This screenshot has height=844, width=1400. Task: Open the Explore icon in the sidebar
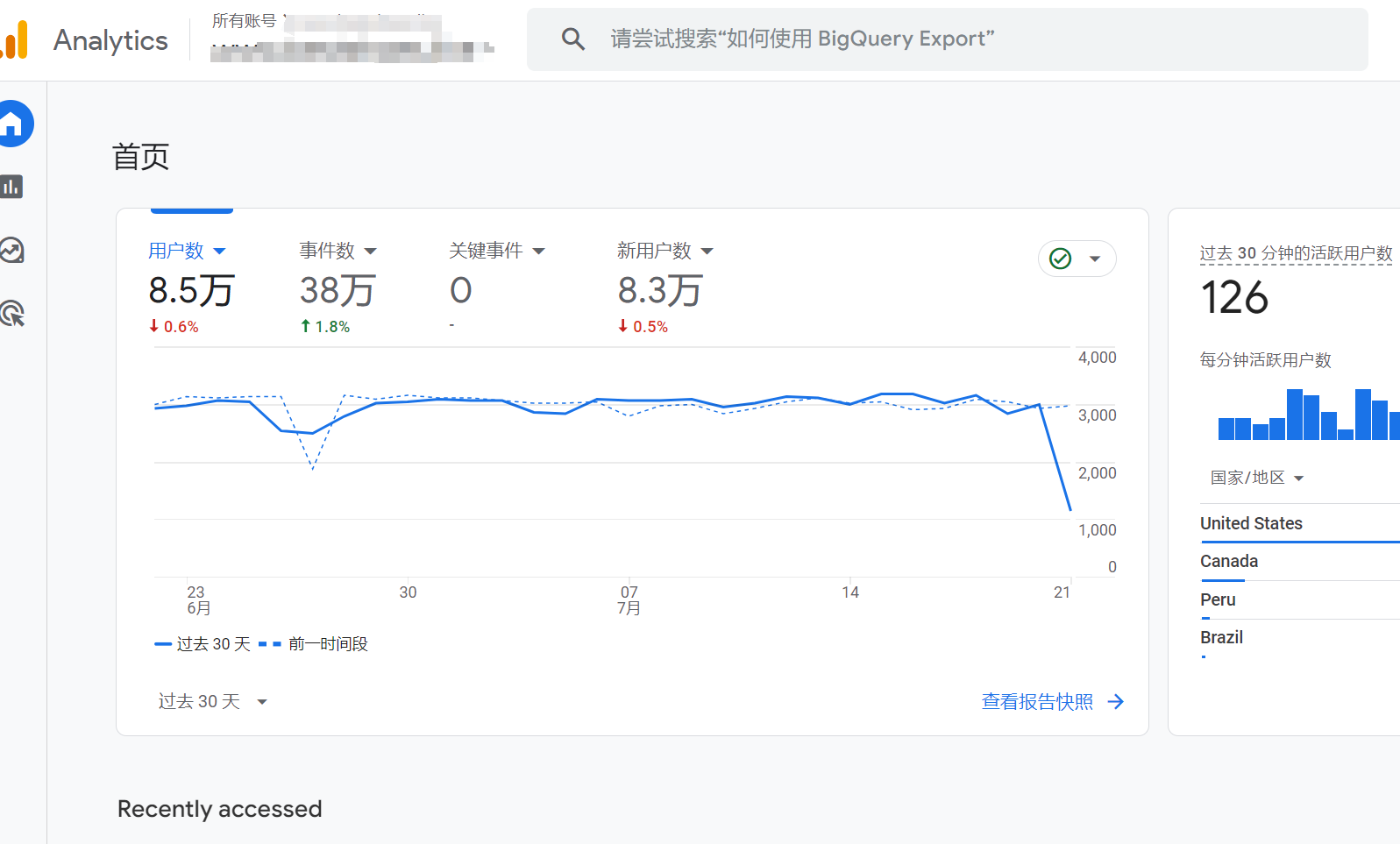coord(12,251)
